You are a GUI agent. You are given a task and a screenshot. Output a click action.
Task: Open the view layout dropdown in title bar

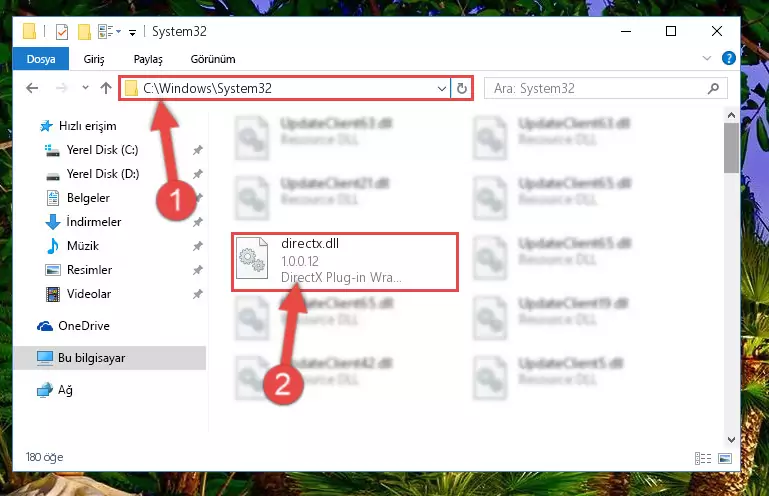click(x=109, y=32)
